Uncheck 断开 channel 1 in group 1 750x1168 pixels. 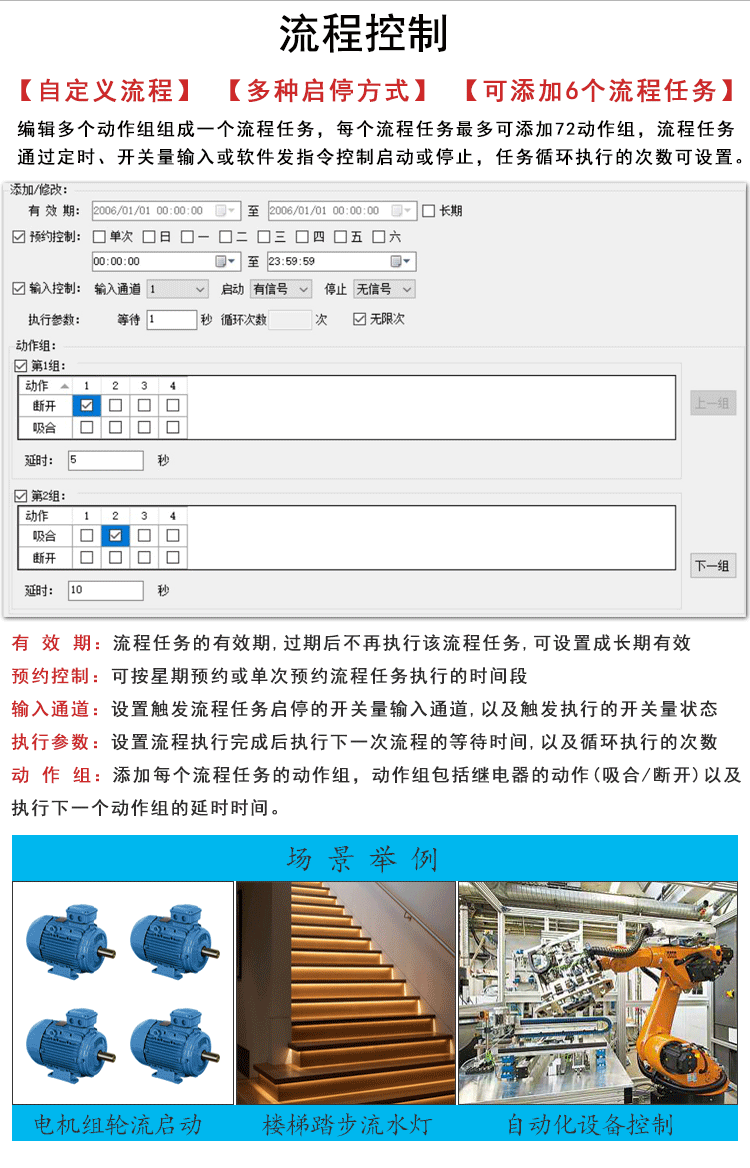point(86,406)
